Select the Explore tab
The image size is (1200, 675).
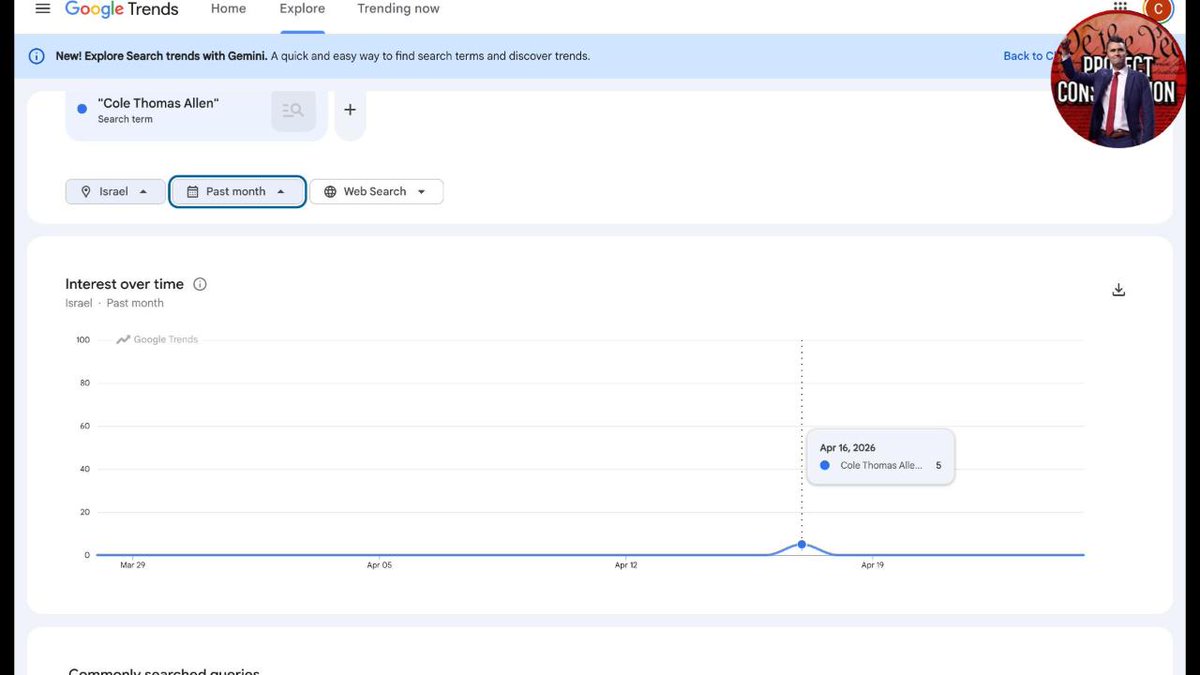click(302, 9)
